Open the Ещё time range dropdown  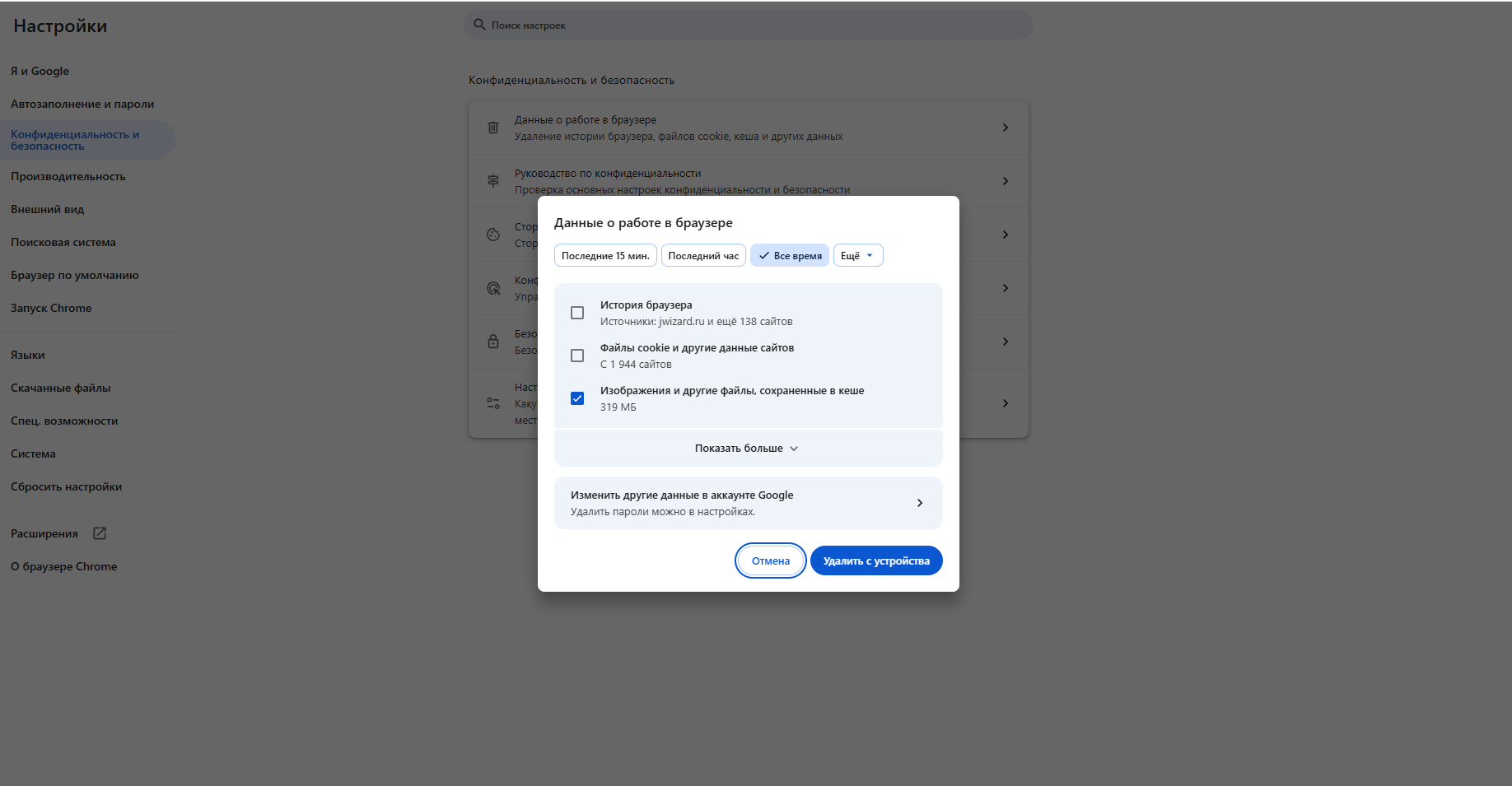pos(858,255)
